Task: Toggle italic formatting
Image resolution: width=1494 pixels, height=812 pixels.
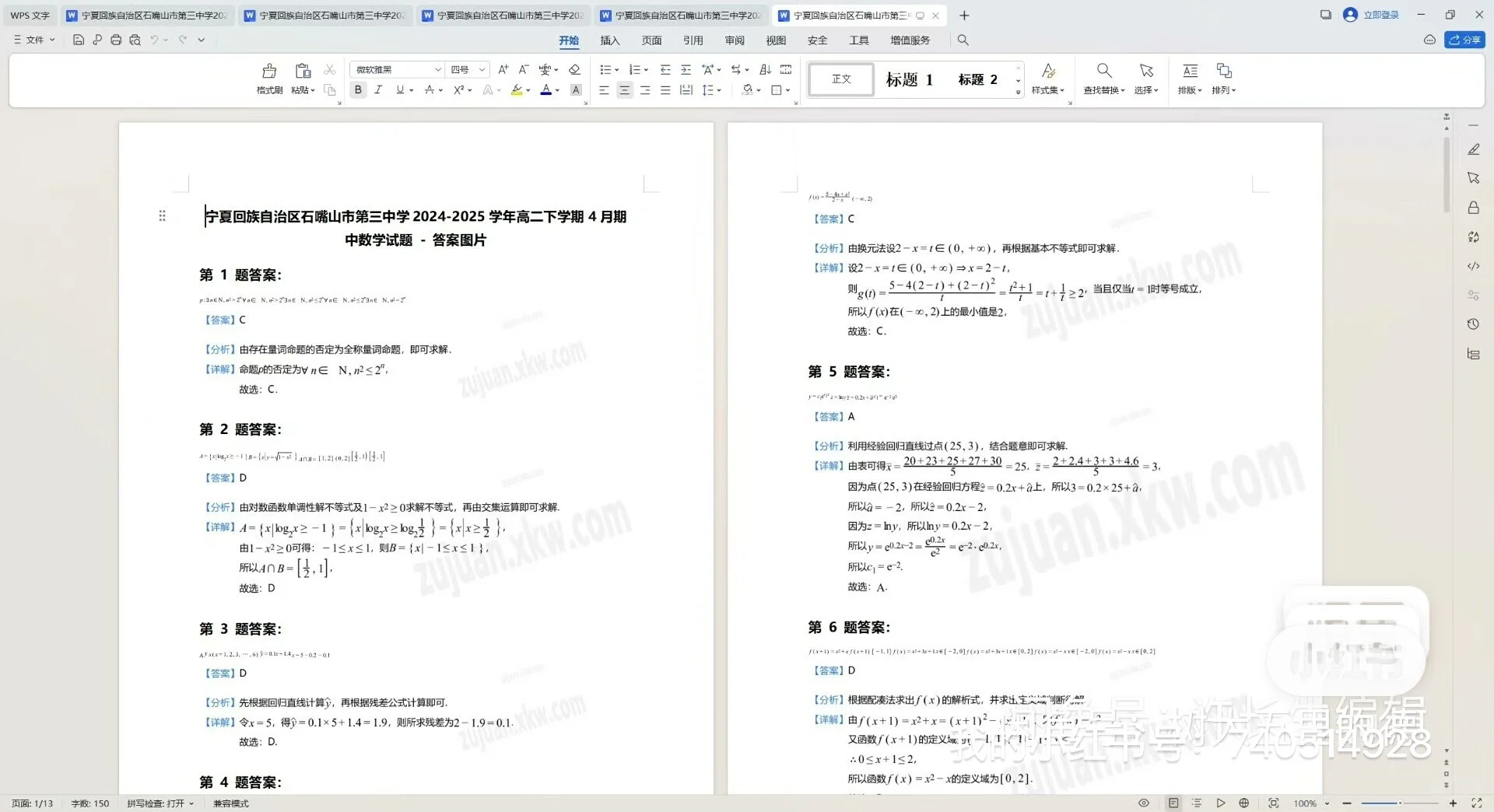Action: point(378,90)
